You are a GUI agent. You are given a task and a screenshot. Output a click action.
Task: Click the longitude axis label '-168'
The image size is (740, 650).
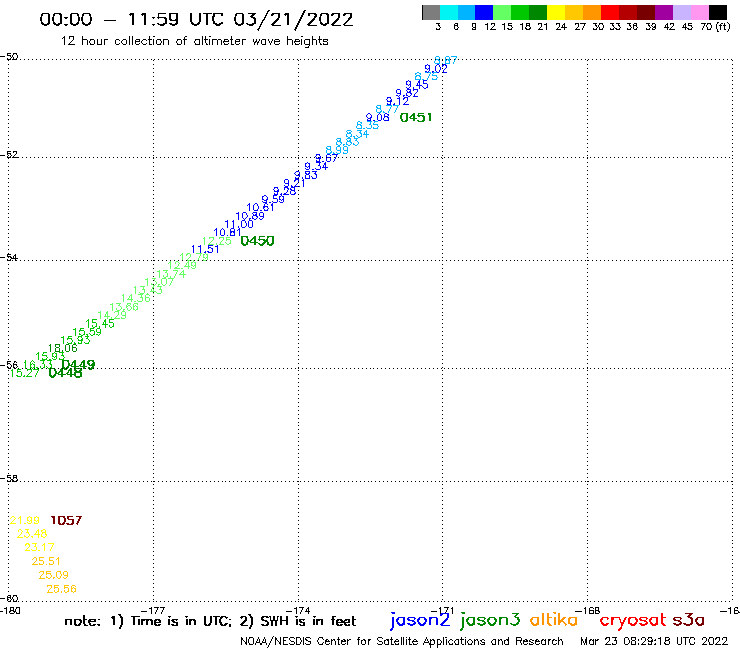pos(588,610)
